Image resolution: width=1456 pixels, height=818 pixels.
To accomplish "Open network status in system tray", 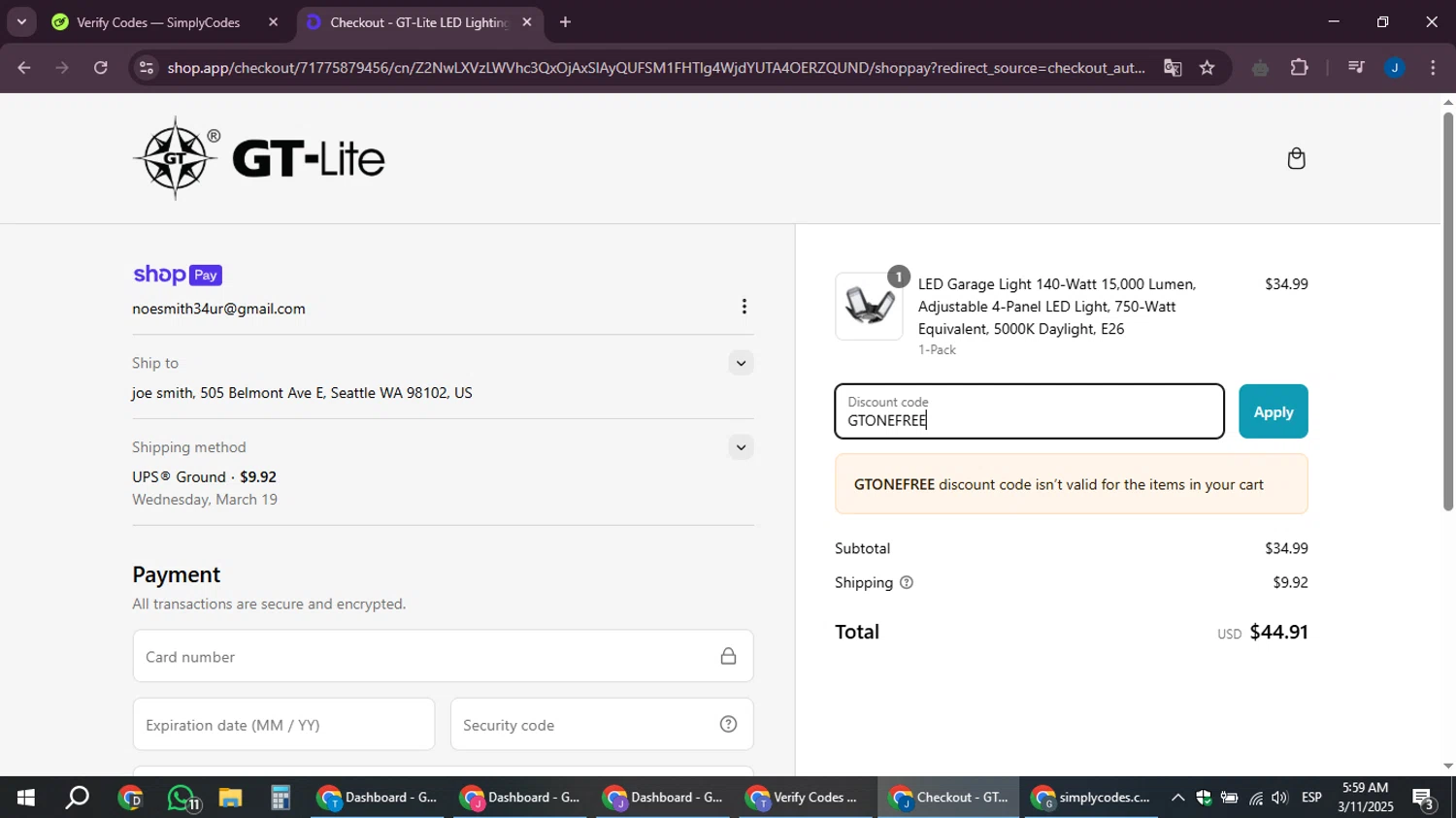I will coord(1256,798).
